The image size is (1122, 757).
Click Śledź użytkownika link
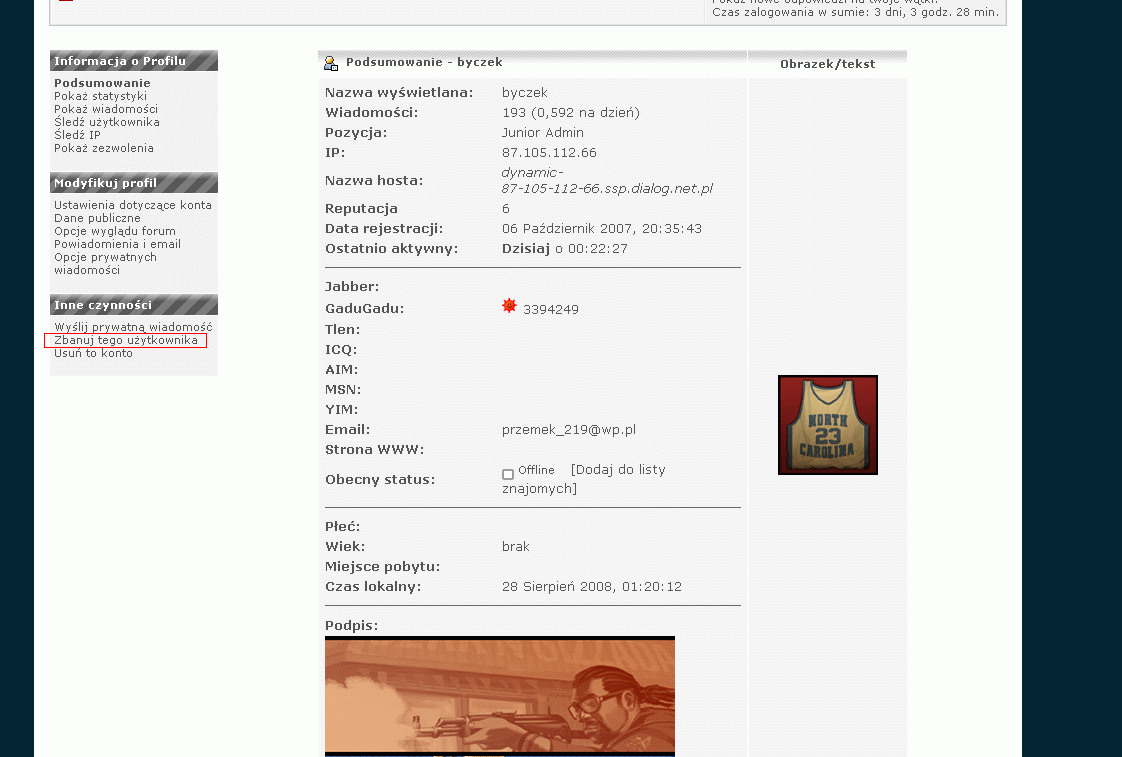[107, 122]
